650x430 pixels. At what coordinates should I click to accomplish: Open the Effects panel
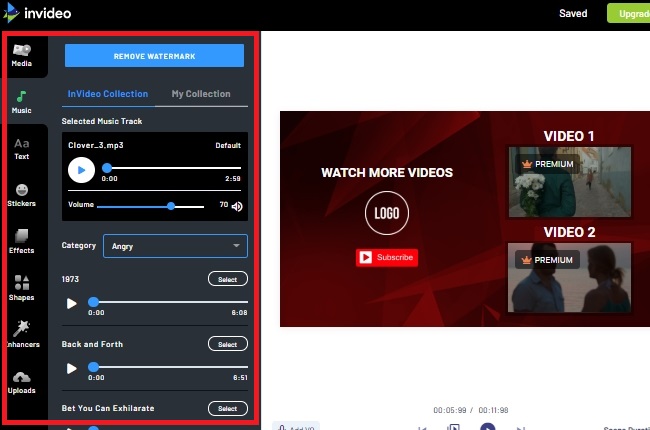click(x=22, y=242)
